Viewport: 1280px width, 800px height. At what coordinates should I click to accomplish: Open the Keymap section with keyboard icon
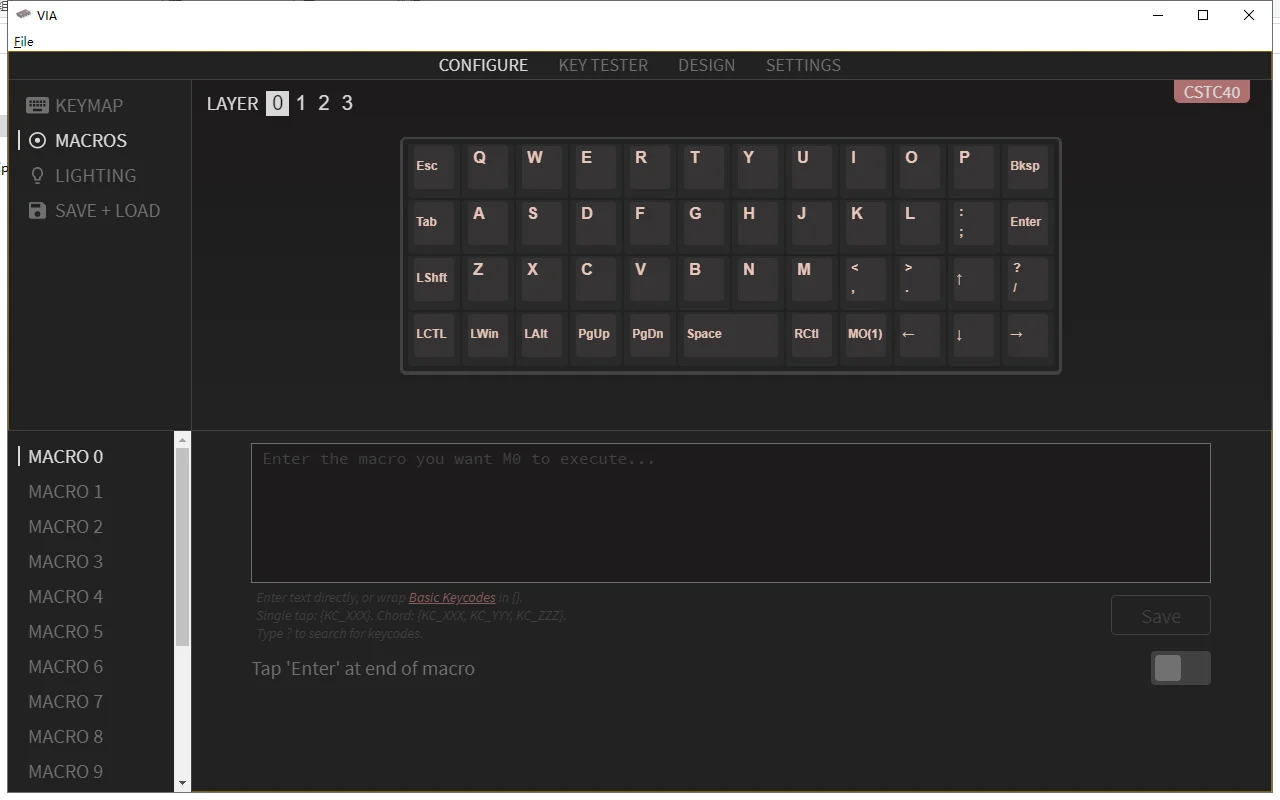point(37,105)
